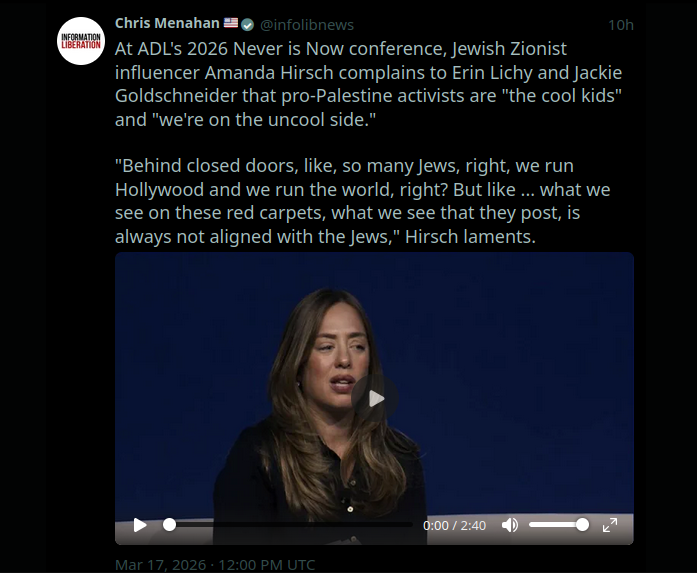Viewport: 697px width, 573px height.
Task: Click the word Goldschneider in the post
Action: pyautogui.click(x=176, y=96)
